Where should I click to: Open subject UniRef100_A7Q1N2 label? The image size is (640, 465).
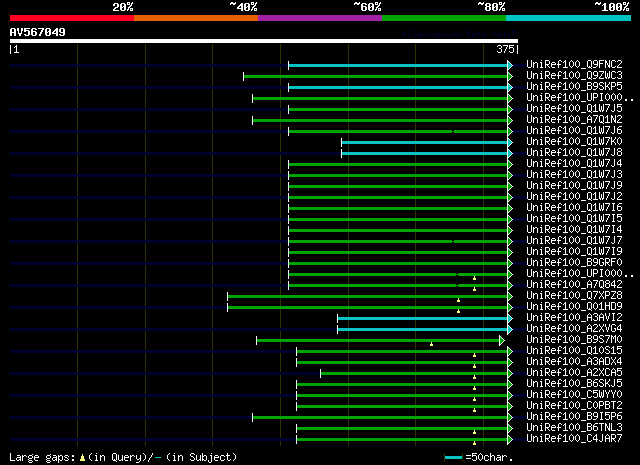[x=574, y=119]
